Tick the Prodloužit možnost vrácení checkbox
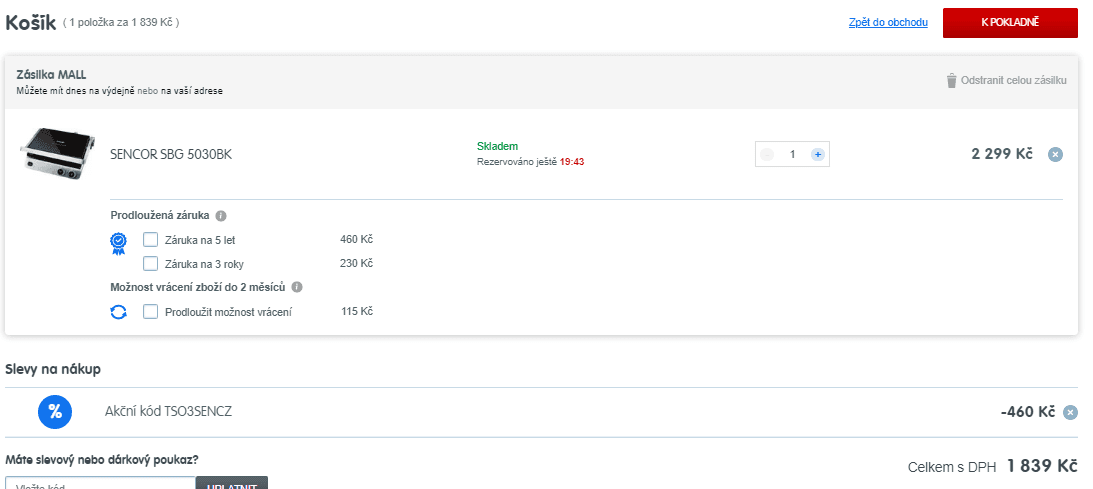The image size is (1093, 489). (x=151, y=311)
